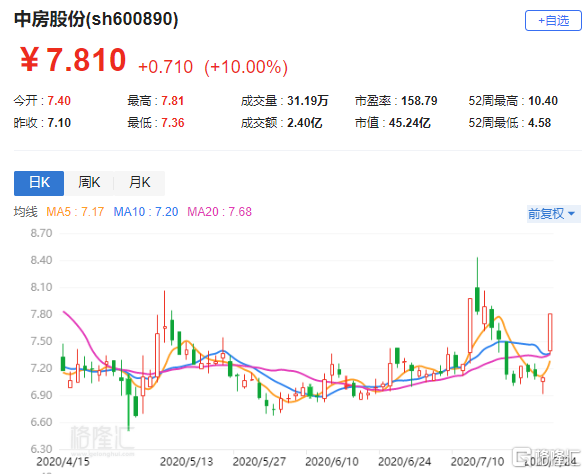The image size is (587, 474).
Task: Click the 昨收 7.10 previous close
Action: tap(42, 123)
